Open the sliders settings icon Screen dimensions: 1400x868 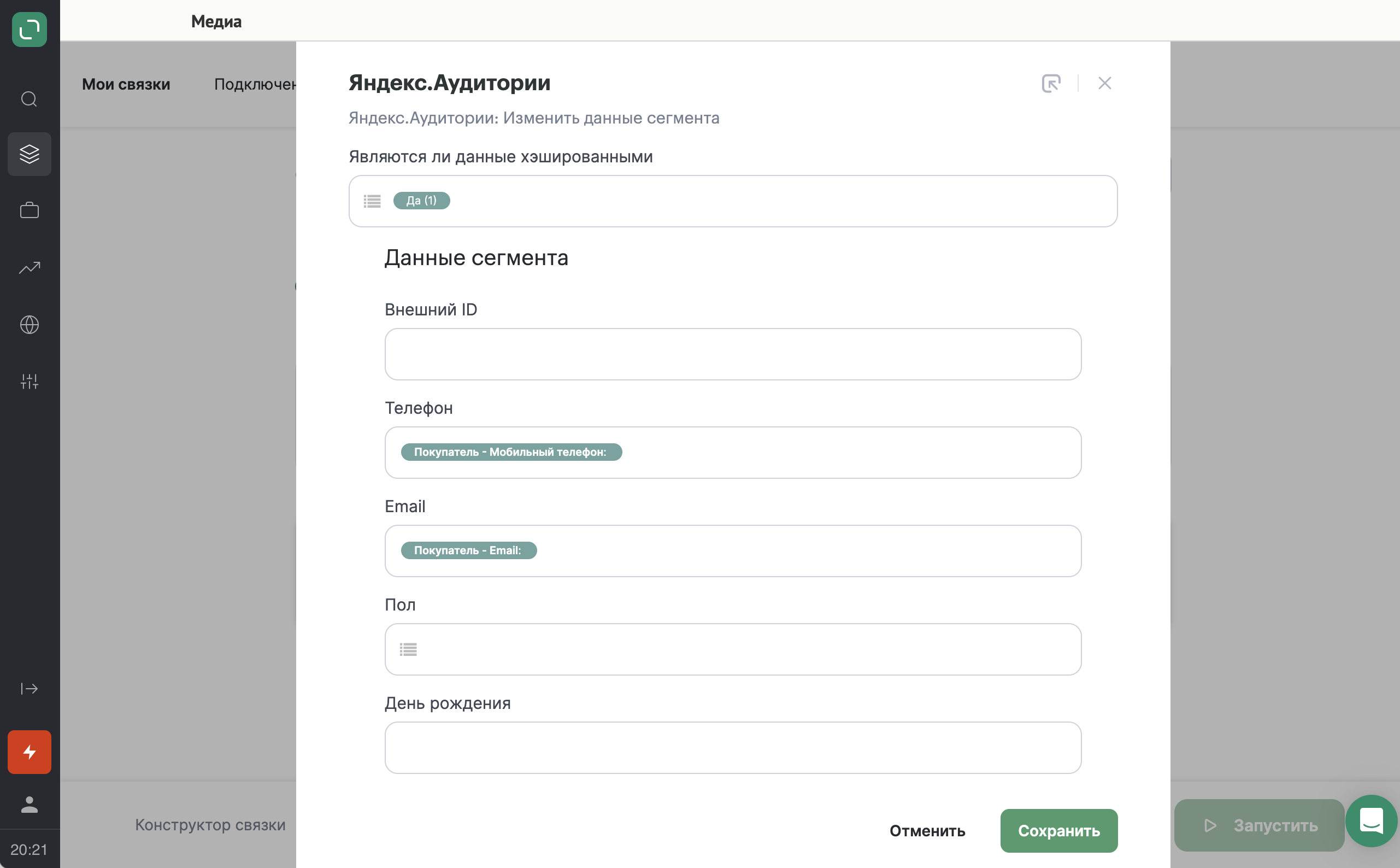point(30,381)
